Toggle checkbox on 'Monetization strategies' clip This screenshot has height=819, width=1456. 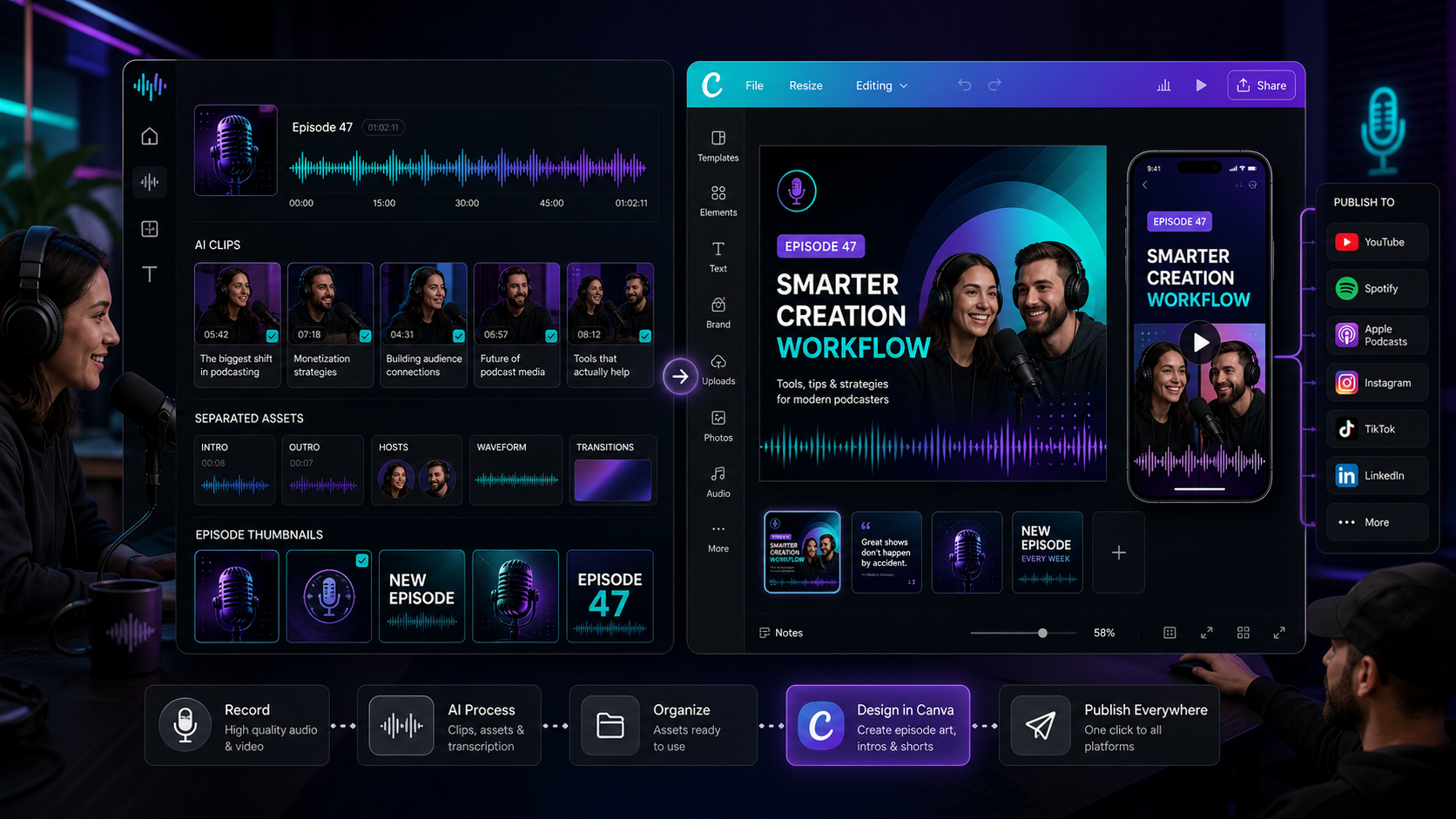pyautogui.click(x=366, y=336)
